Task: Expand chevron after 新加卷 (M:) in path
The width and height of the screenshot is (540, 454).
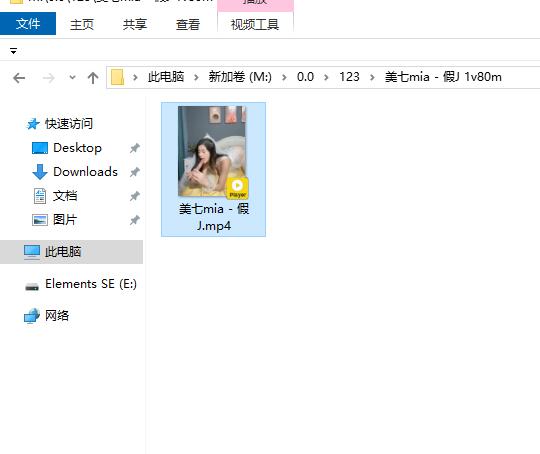Action: coord(284,77)
